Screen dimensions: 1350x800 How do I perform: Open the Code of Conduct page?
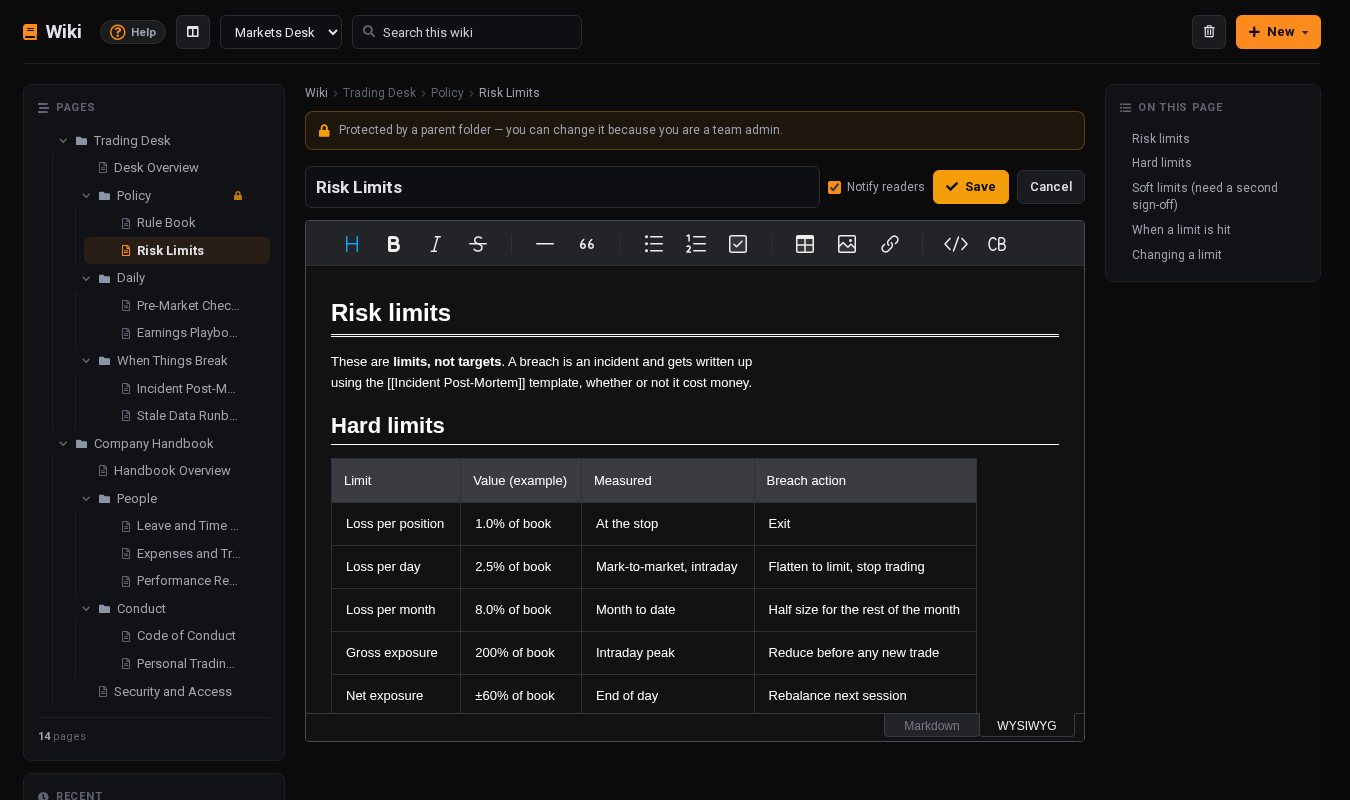click(x=186, y=636)
